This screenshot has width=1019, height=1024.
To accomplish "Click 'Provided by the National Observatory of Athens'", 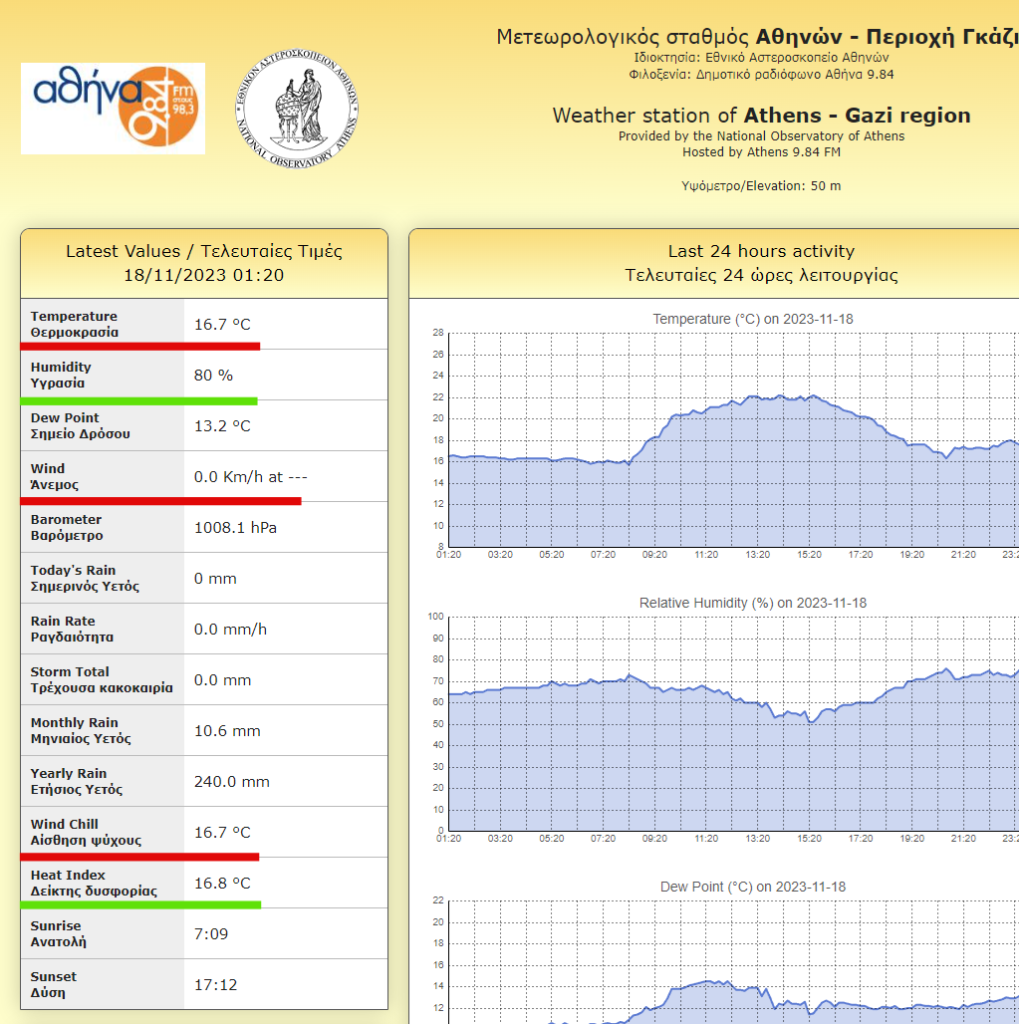I will point(762,136).
